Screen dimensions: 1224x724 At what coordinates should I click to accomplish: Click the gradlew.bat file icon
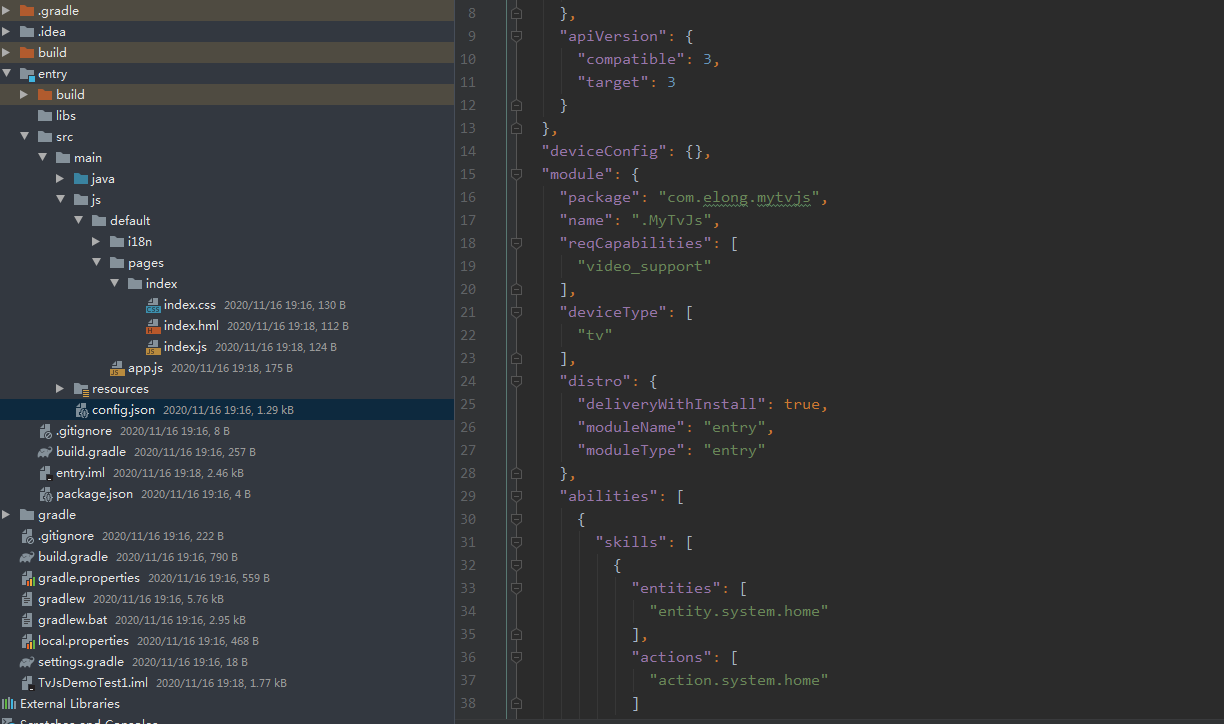[28, 620]
